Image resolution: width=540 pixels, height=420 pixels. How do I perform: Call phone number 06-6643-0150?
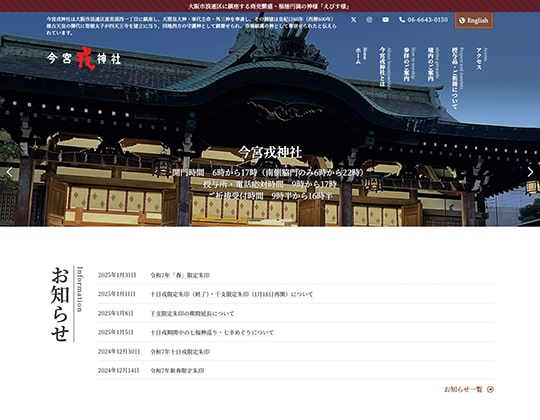[424, 20]
